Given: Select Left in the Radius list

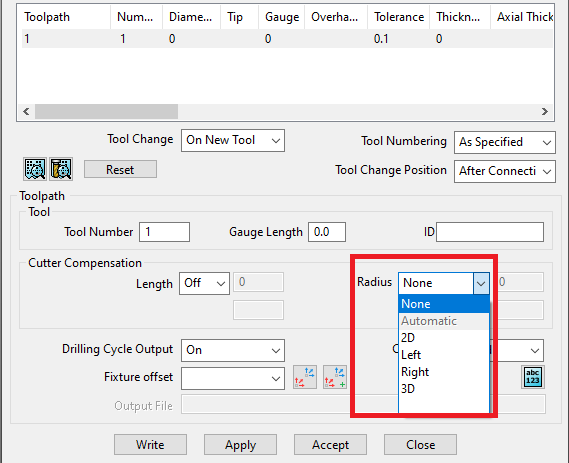Looking at the screenshot, I should point(444,355).
